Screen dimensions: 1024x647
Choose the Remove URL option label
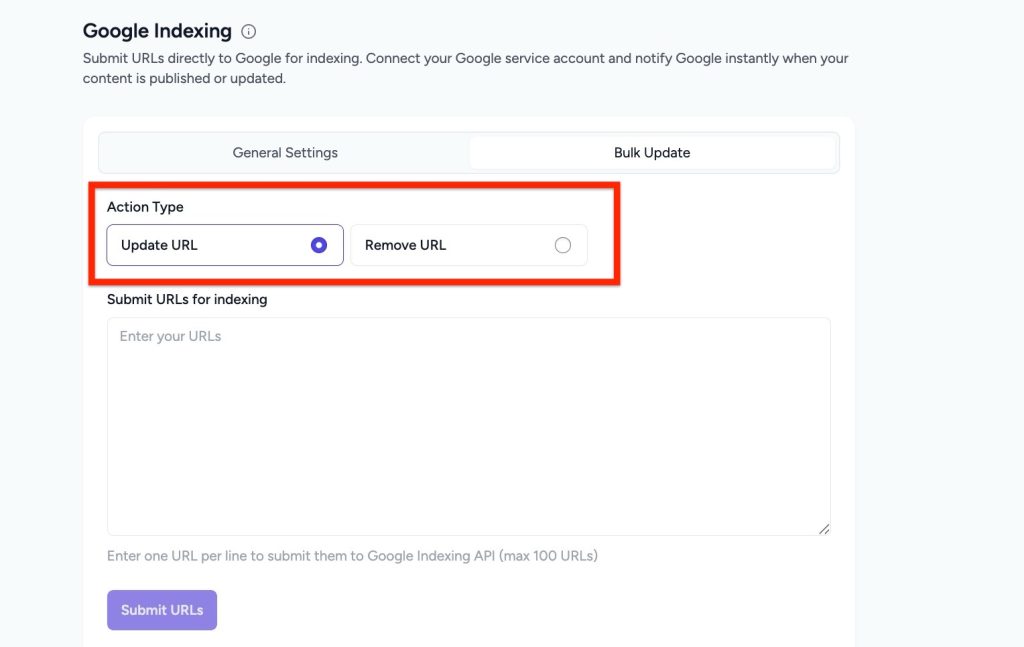click(x=405, y=245)
